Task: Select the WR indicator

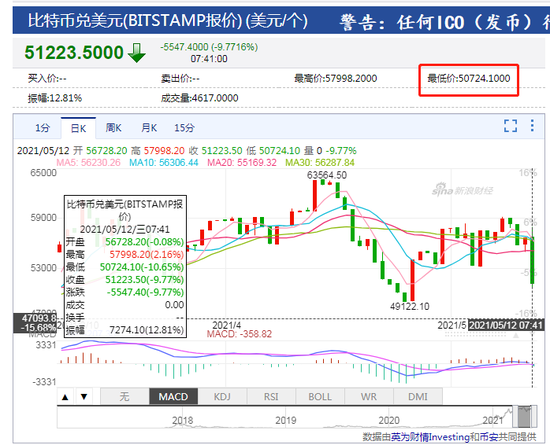Action: pos(369,397)
